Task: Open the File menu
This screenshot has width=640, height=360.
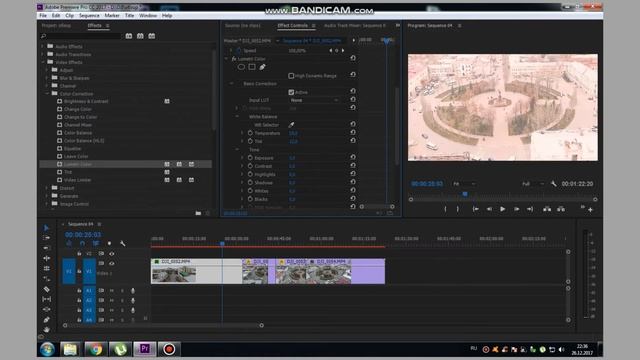Action: [x=43, y=16]
